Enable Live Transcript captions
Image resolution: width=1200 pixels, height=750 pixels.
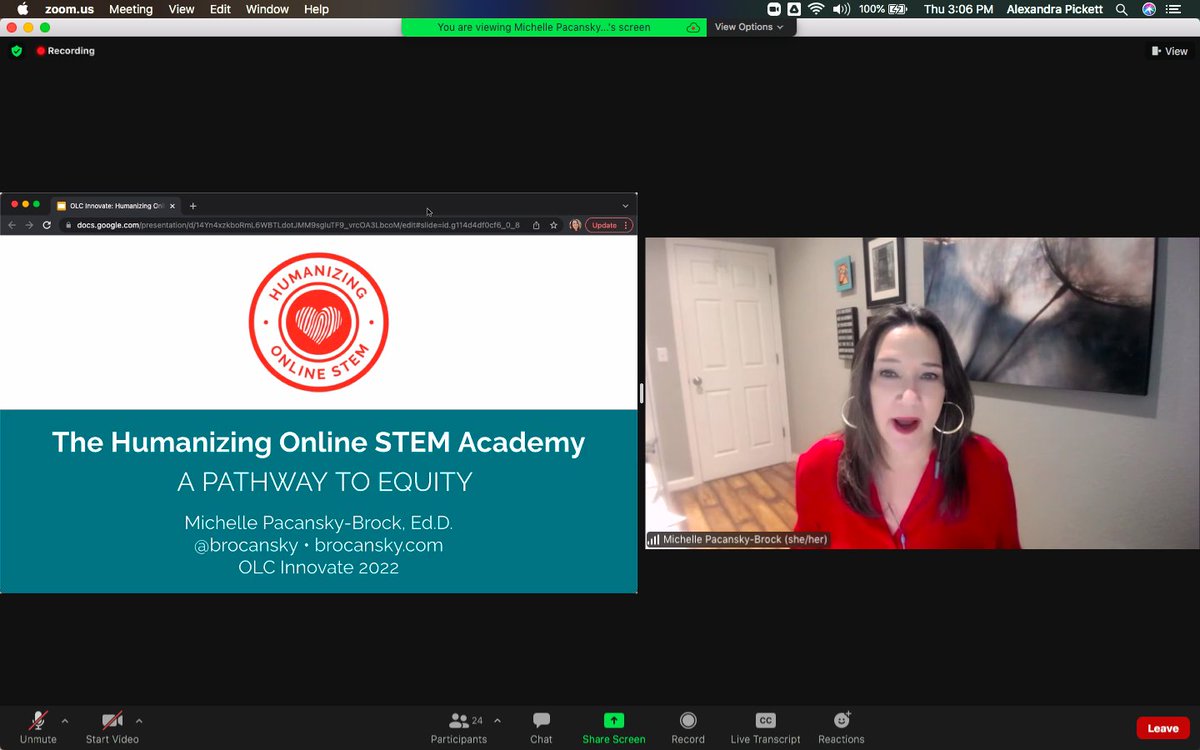(x=765, y=727)
